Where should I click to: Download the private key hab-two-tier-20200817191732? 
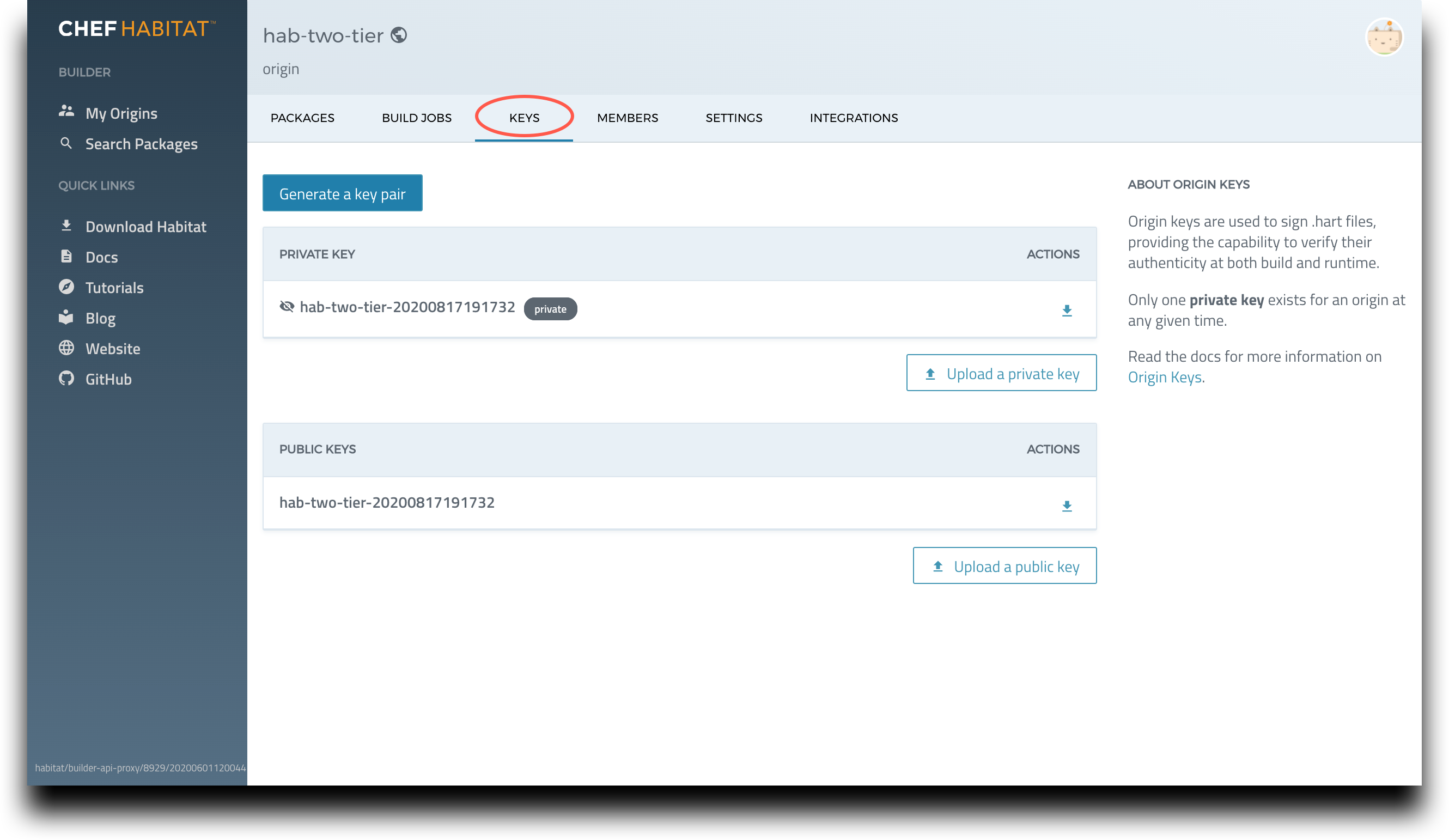coord(1067,310)
